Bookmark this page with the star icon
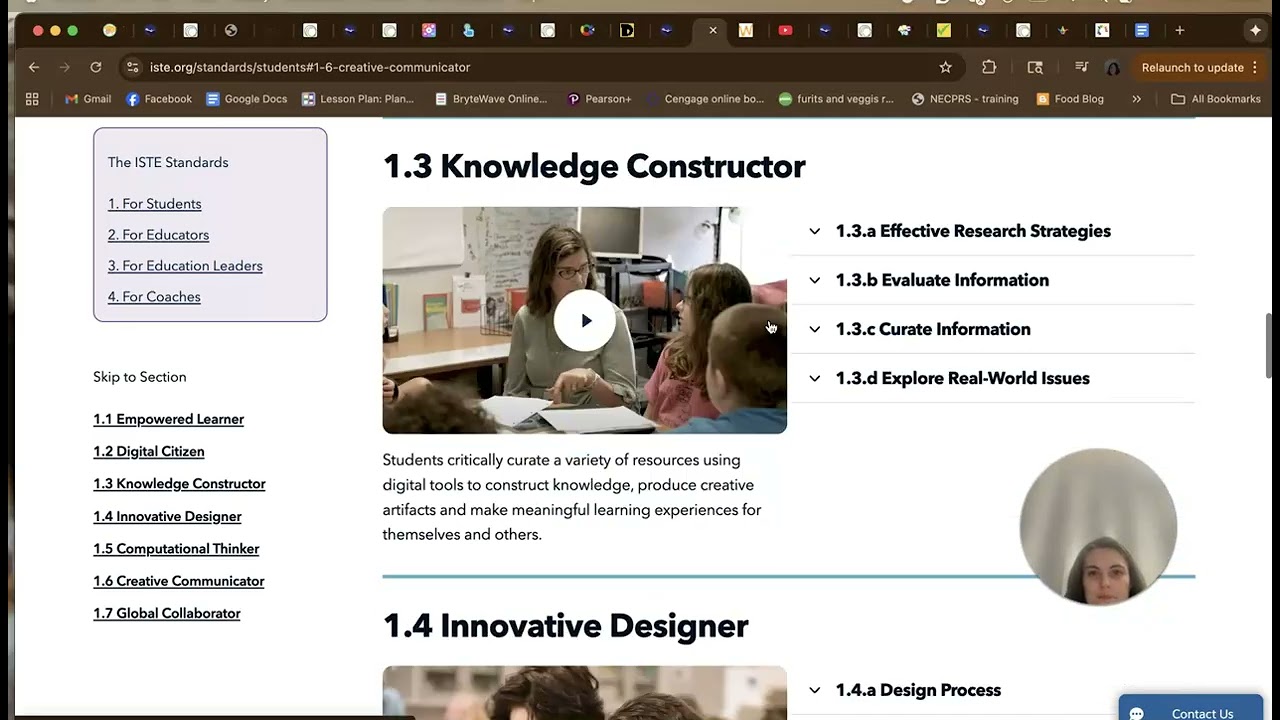 [x=946, y=67]
